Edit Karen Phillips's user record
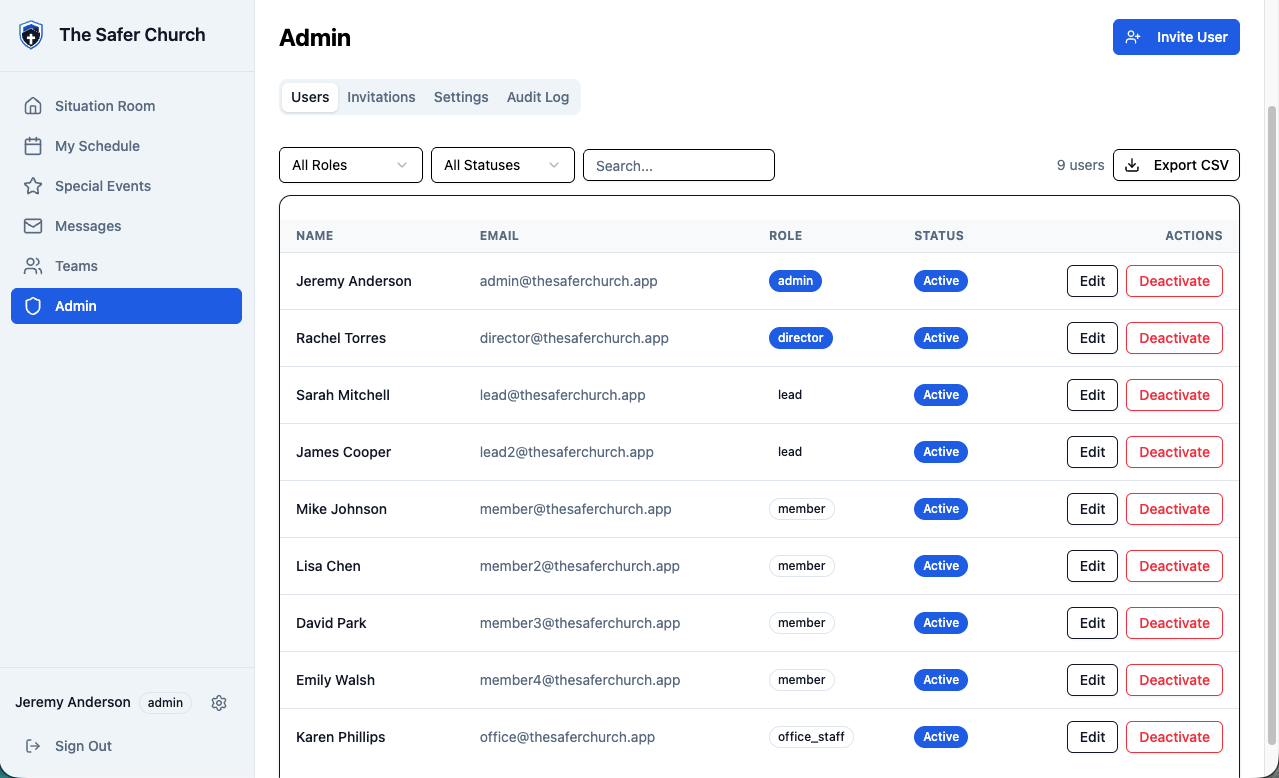1279x778 pixels. click(x=1092, y=737)
